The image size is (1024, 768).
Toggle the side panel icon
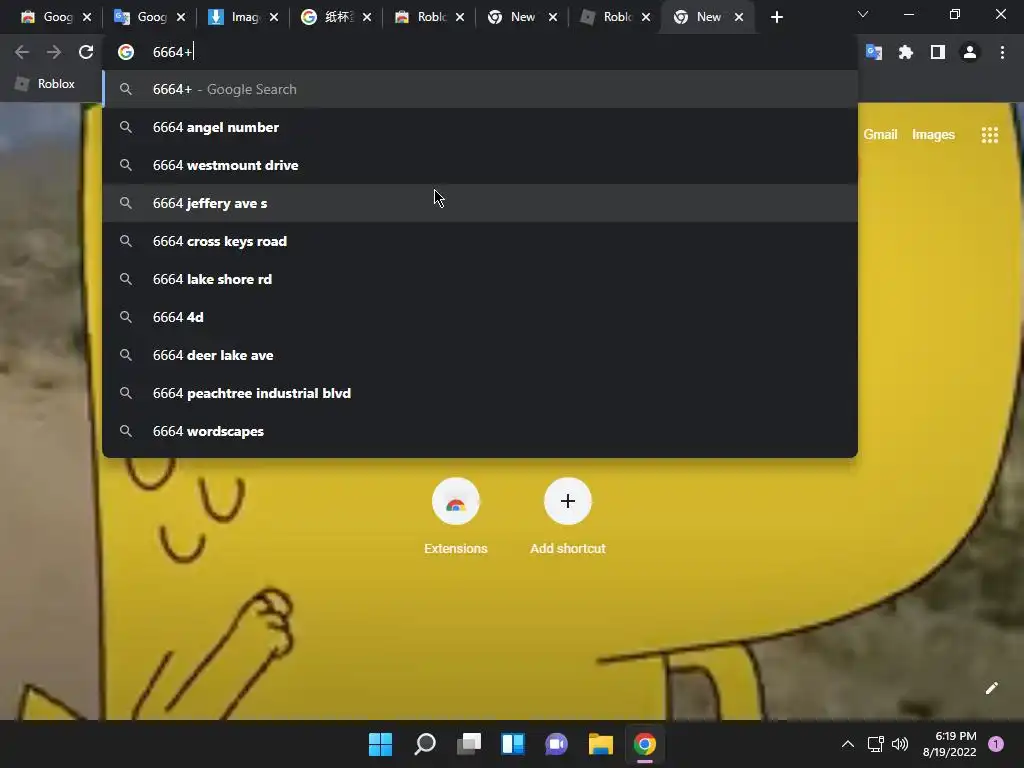(938, 52)
